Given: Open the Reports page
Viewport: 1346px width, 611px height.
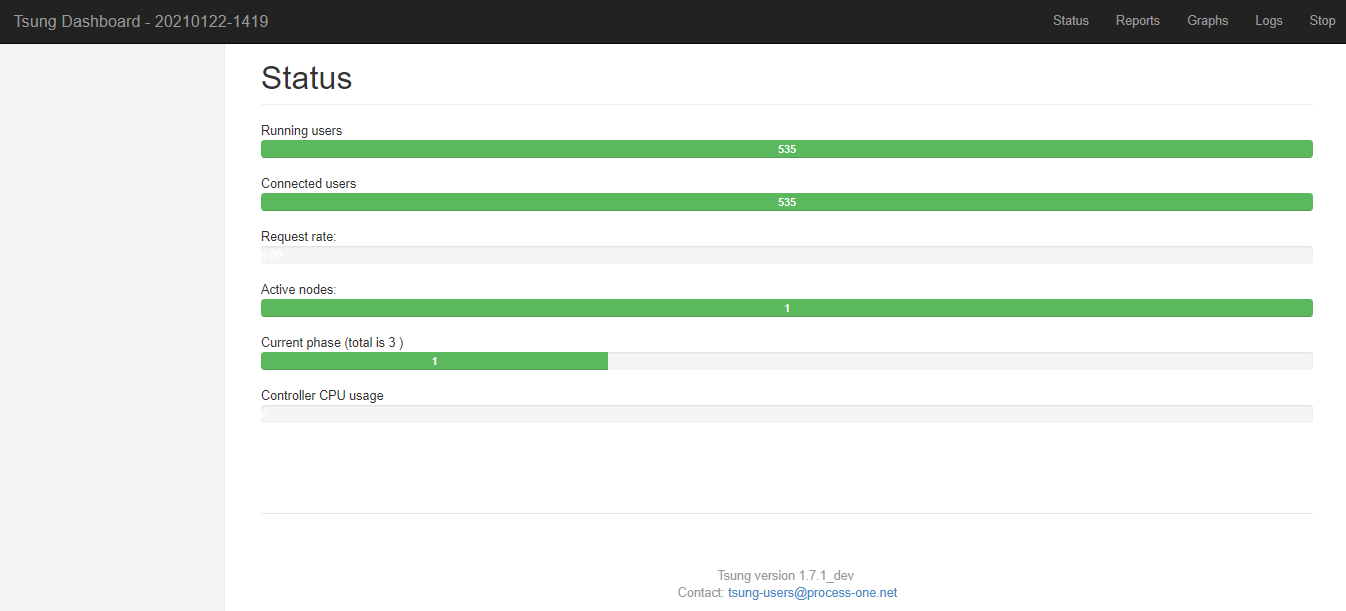Looking at the screenshot, I should tap(1137, 21).
